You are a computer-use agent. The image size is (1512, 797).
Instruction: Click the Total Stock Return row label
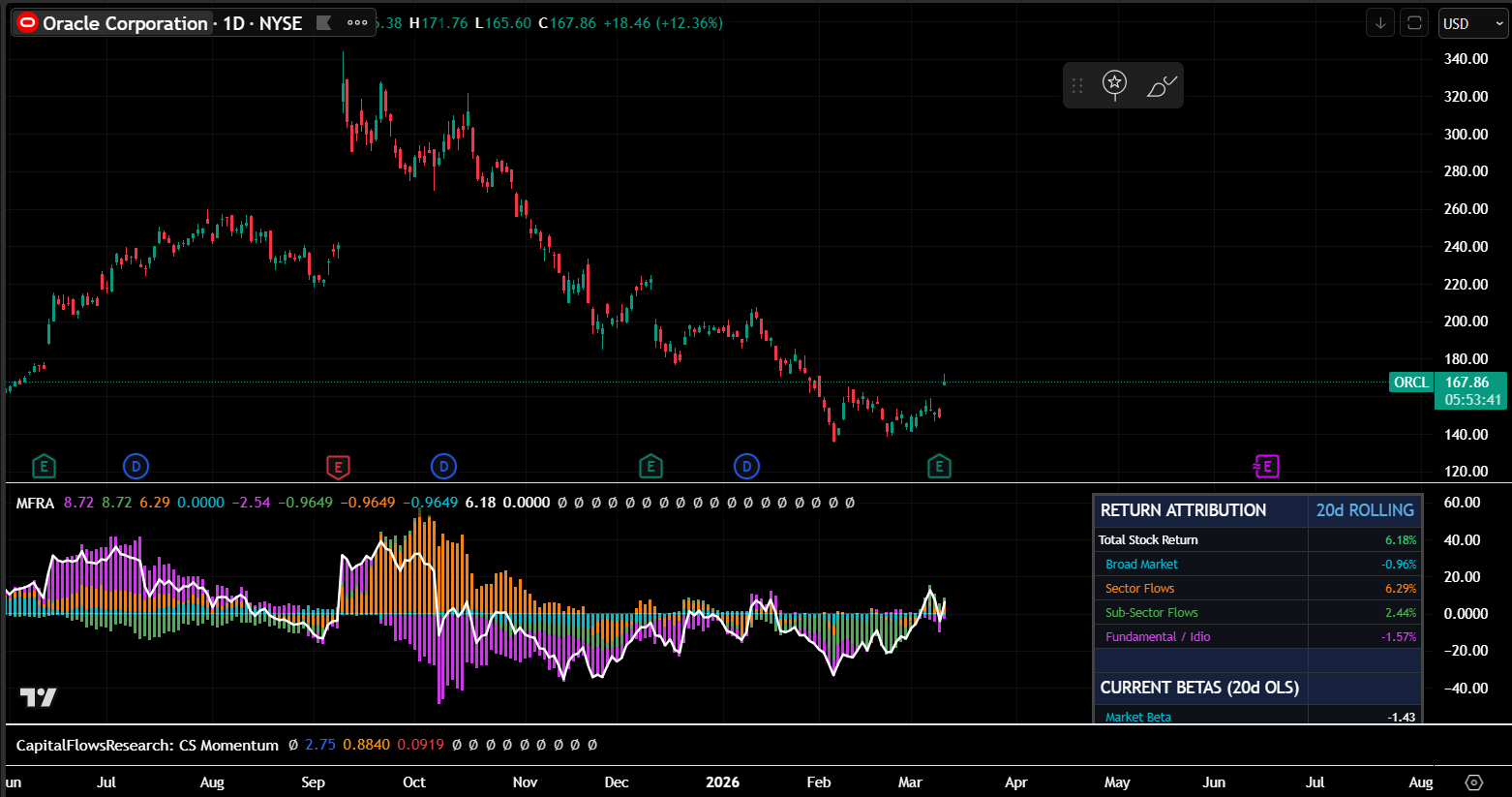(x=1148, y=540)
